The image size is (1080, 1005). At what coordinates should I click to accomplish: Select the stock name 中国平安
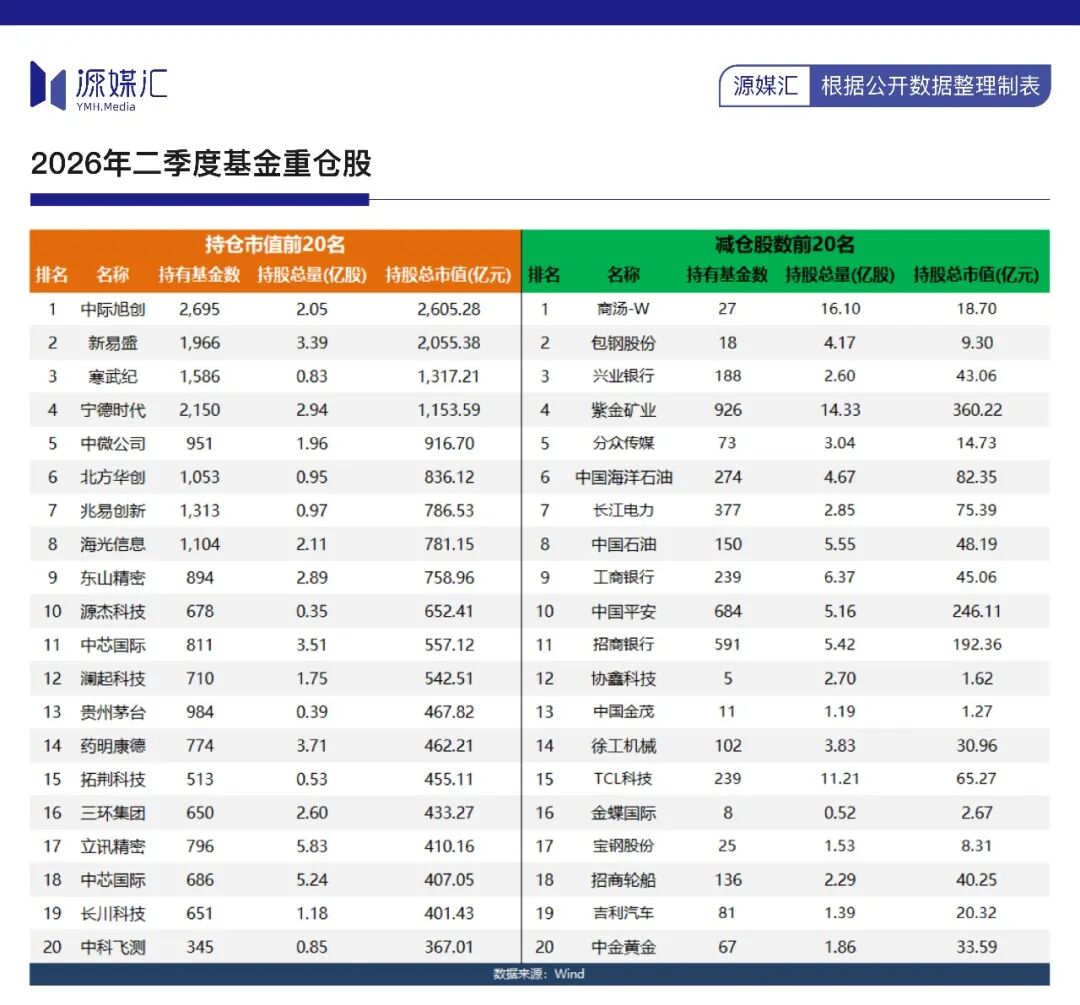click(623, 612)
